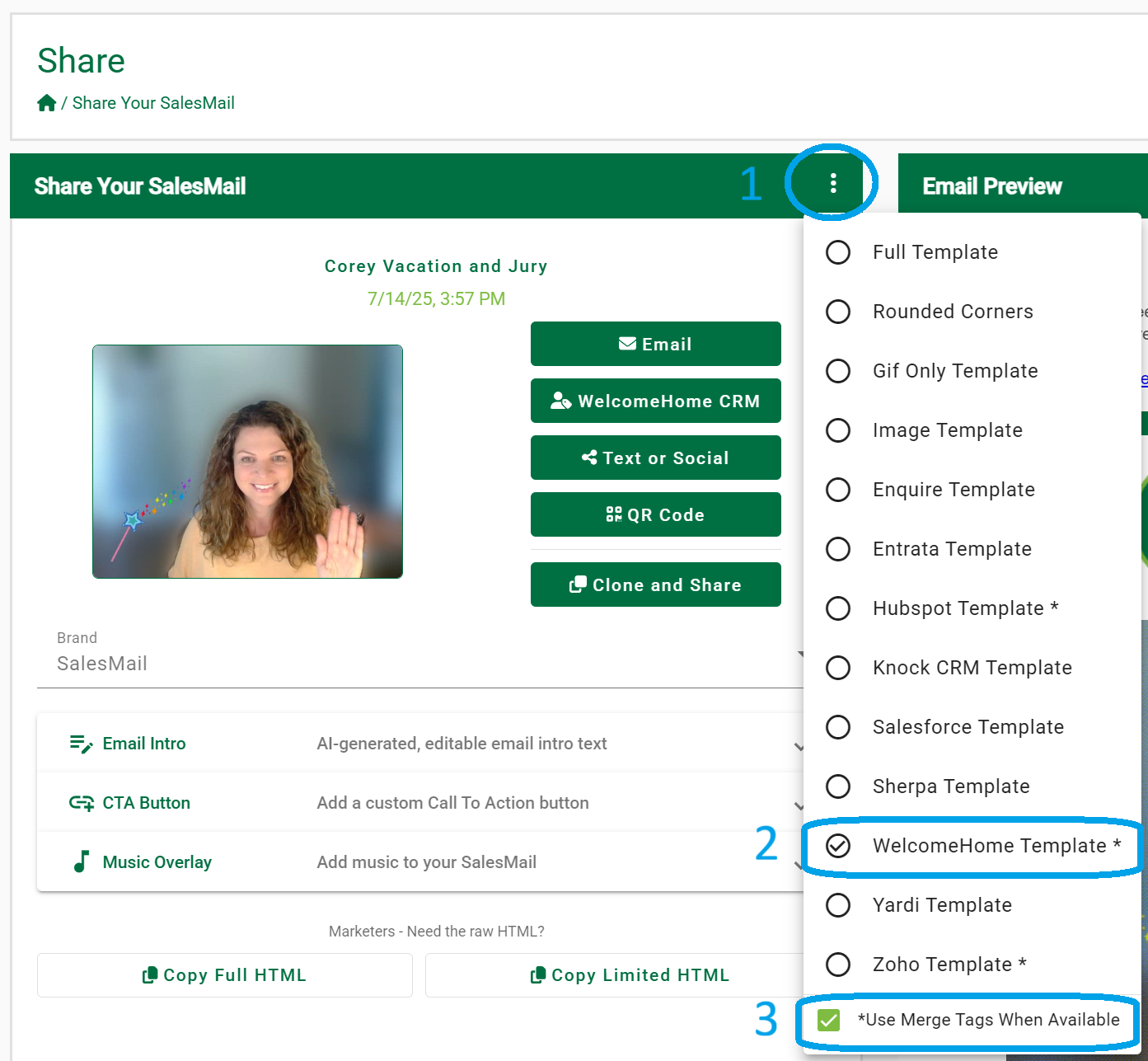The height and width of the screenshot is (1061, 1148).
Task: Click the CTA Button link icon
Action: 81,803
